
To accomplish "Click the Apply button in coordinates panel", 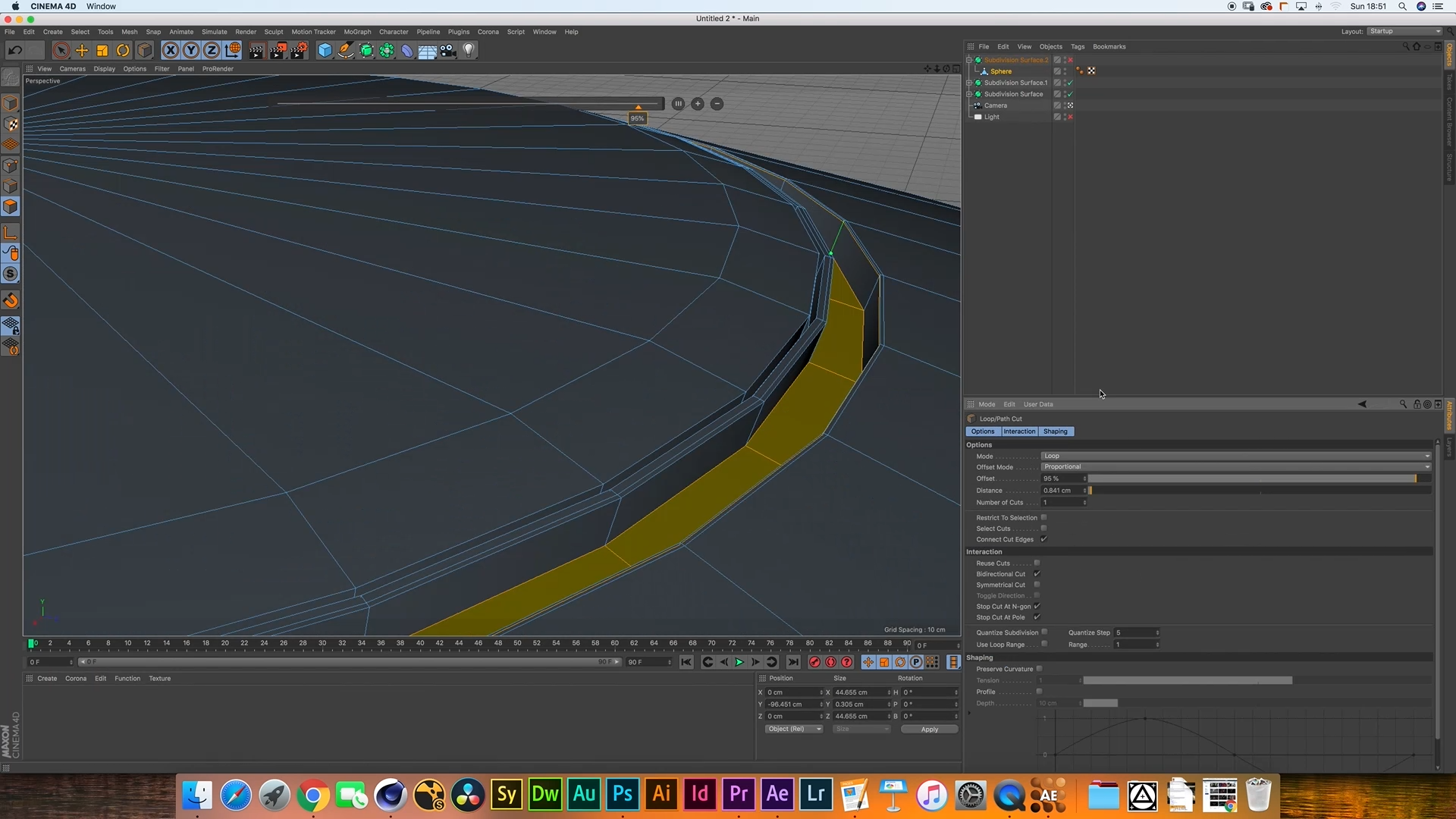I will click(929, 730).
